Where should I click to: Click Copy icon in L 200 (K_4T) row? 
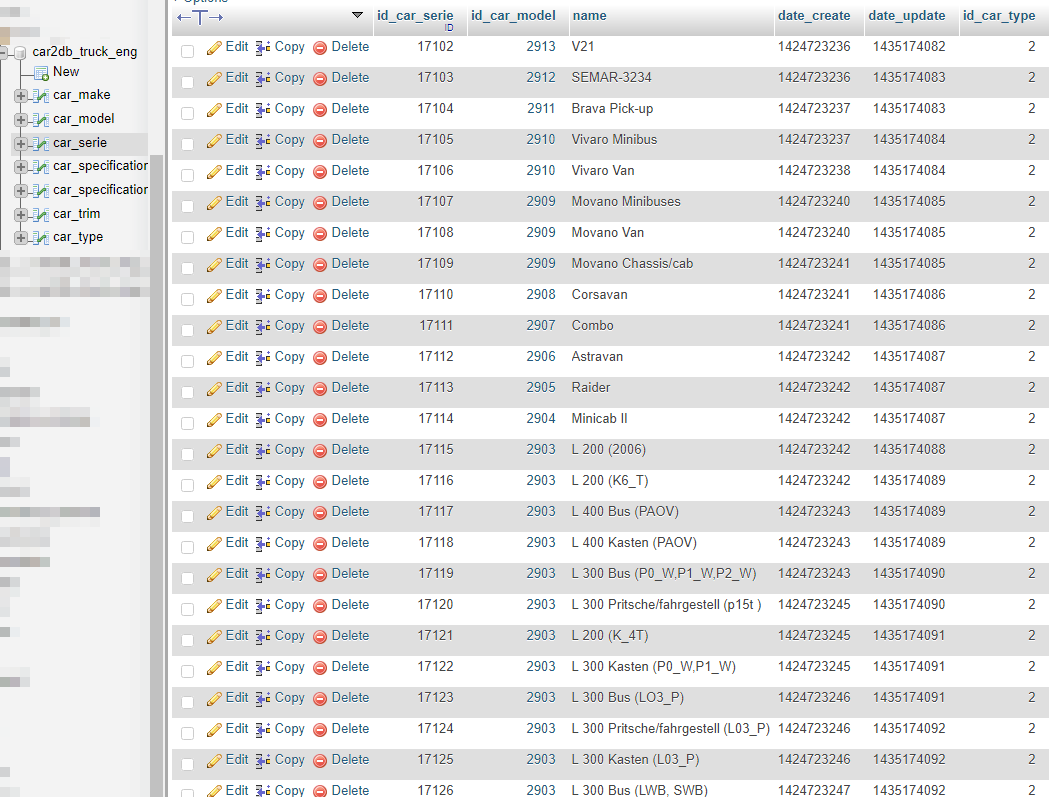click(x=263, y=637)
